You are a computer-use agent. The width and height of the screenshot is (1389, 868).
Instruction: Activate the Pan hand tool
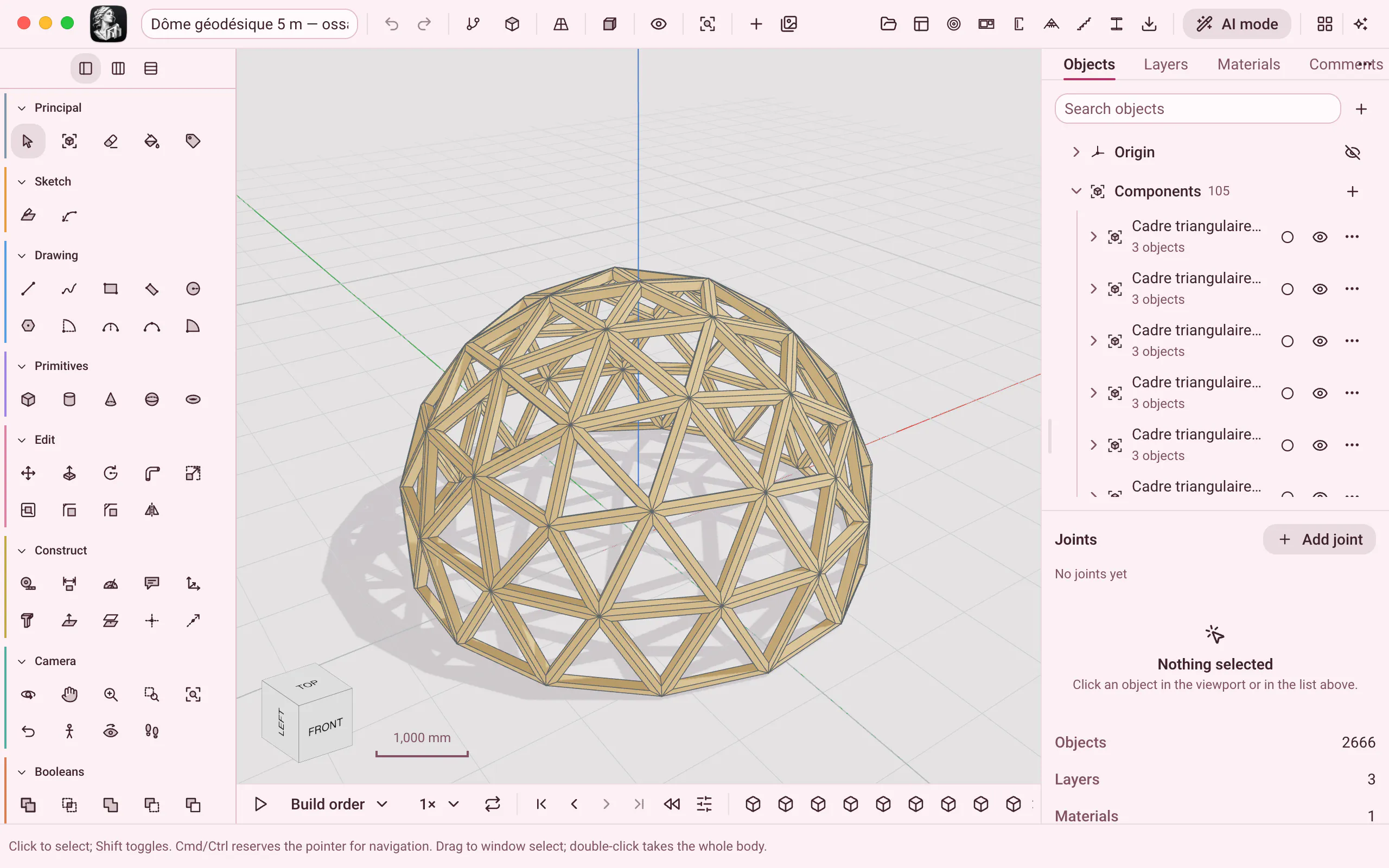tap(69, 694)
